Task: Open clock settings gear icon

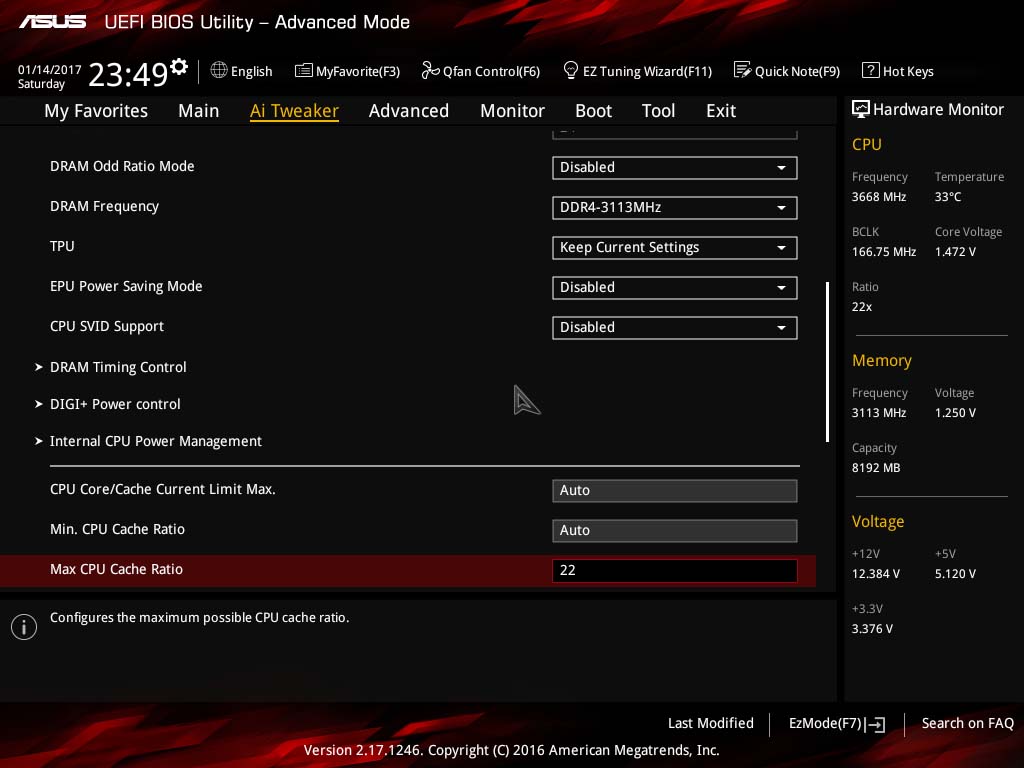Action: [x=179, y=66]
